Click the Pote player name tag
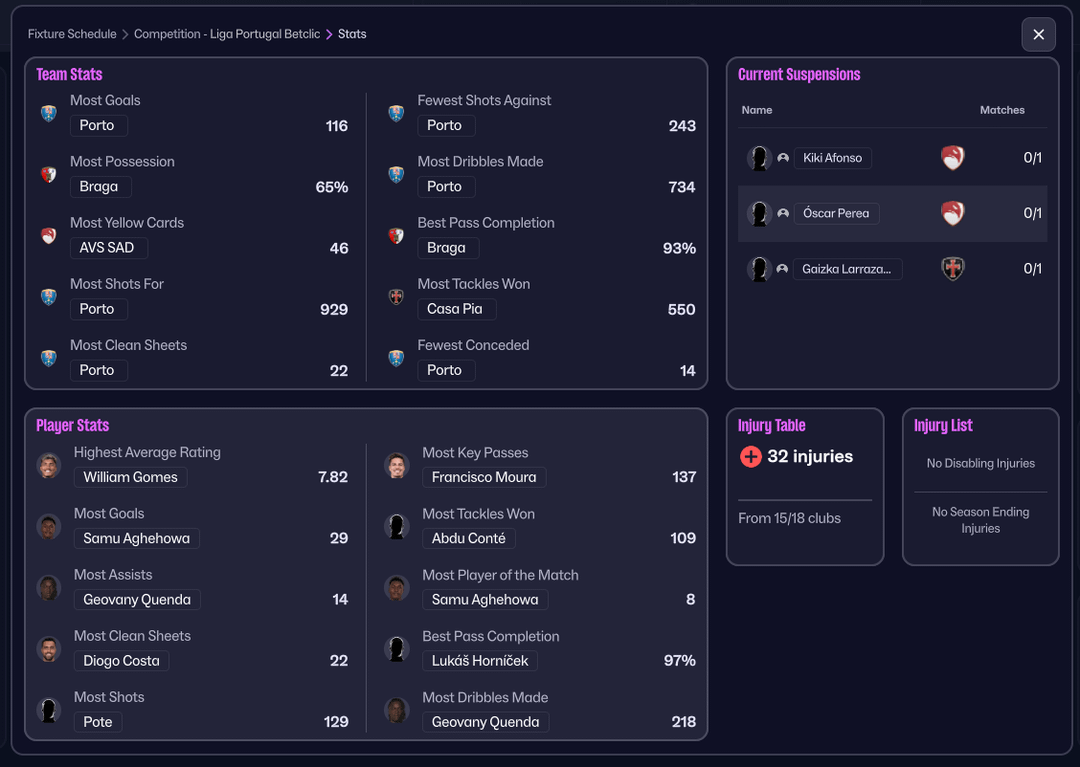 [98, 721]
